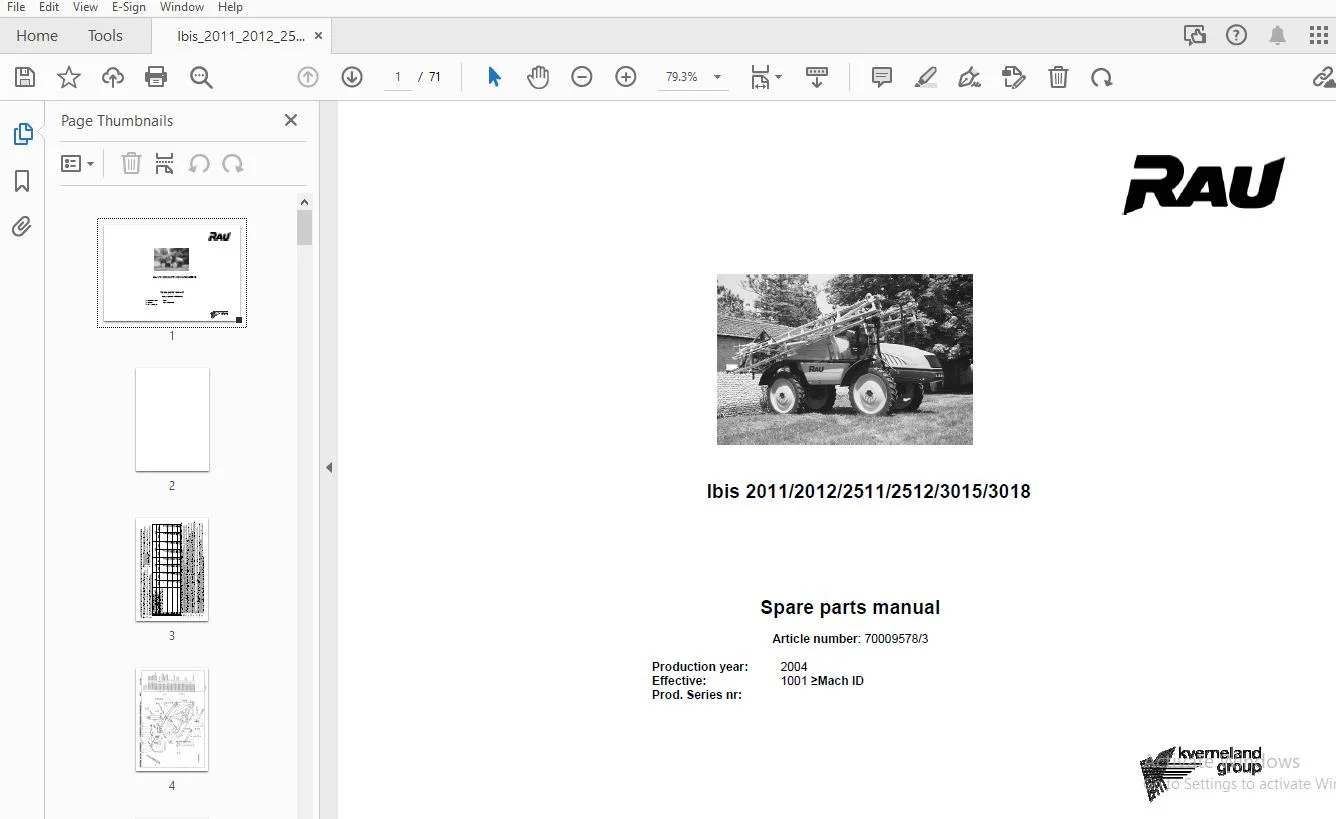
Task: Zoom in with the plus circle icon
Action: [626, 77]
